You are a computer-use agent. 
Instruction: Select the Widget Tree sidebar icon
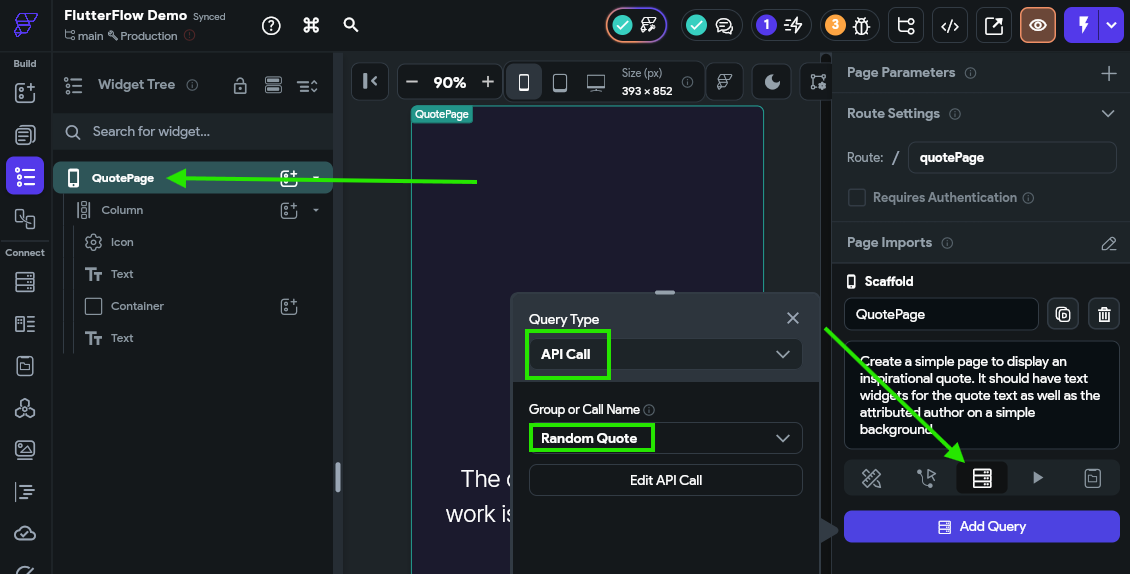coord(25,176)
